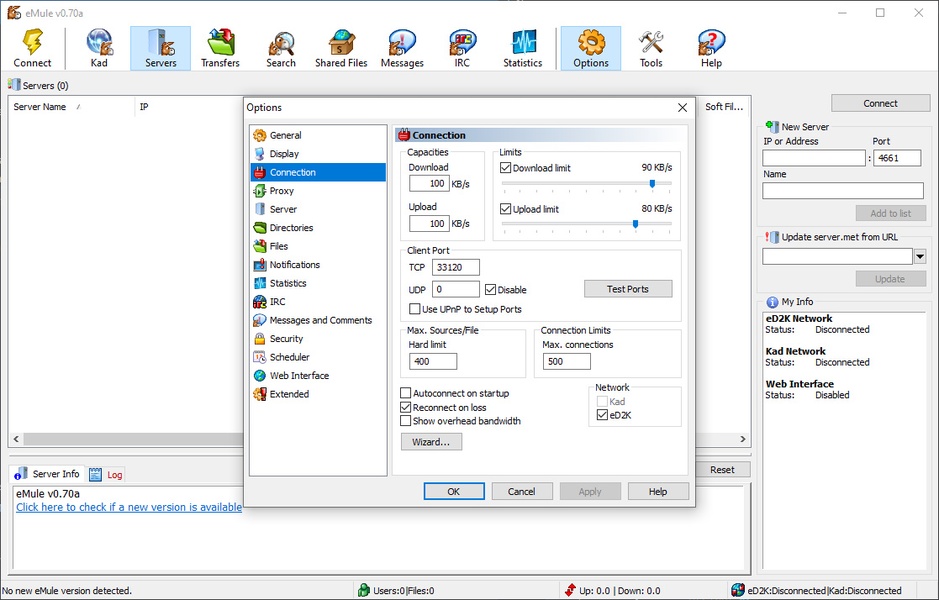Select Proxy in the options list
Screen dimensions: 939x600
(x=281, y=191)
